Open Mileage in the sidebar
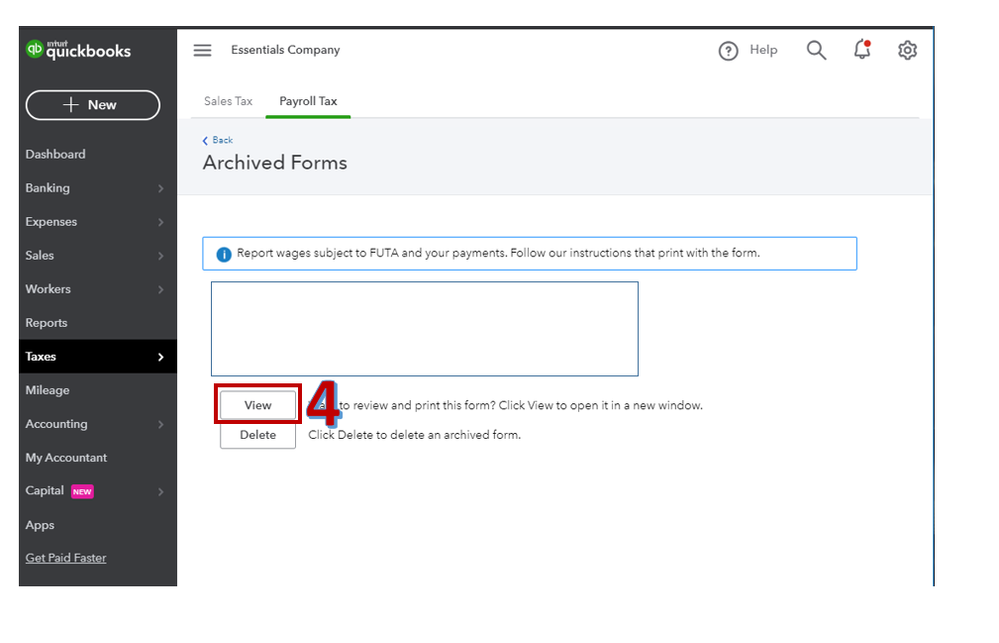Screen dimensions: 999x643 48,390
